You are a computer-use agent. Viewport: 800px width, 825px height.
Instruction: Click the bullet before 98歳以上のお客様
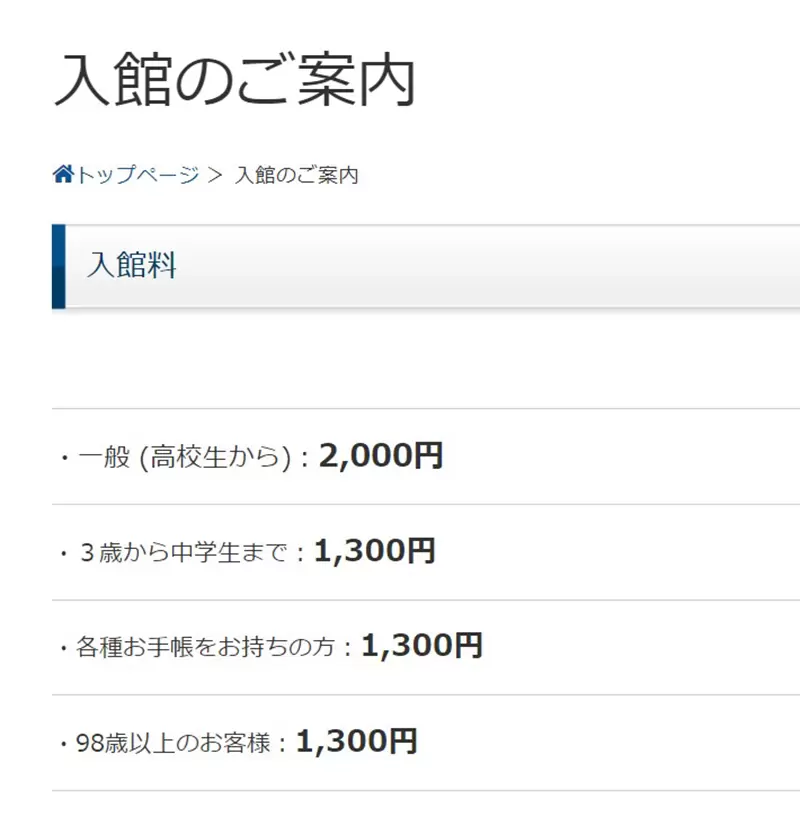64,744
